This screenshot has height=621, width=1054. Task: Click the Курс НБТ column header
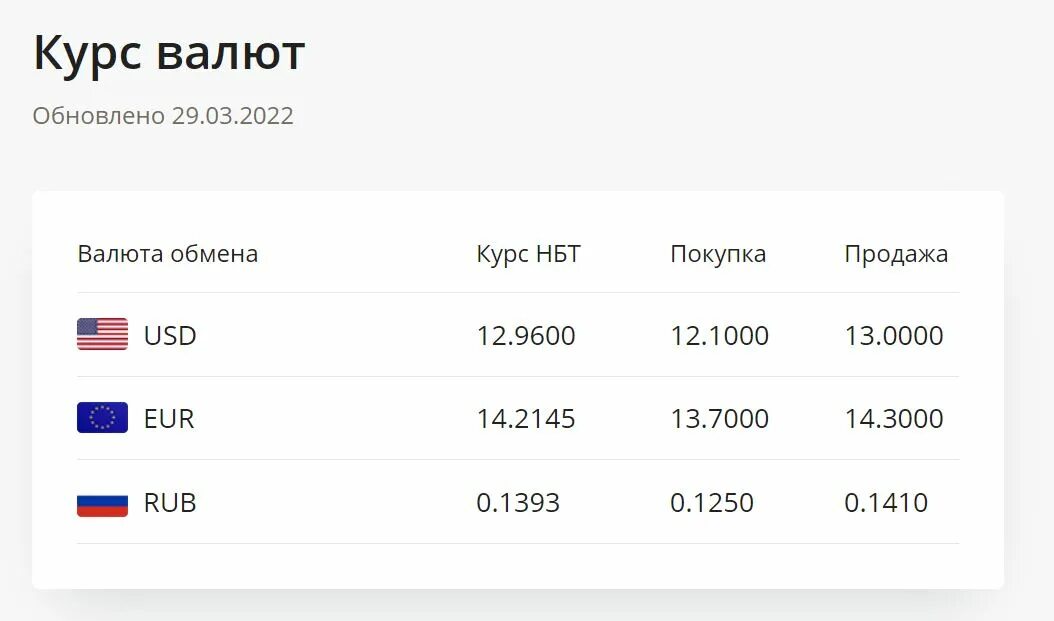[528, 254]
